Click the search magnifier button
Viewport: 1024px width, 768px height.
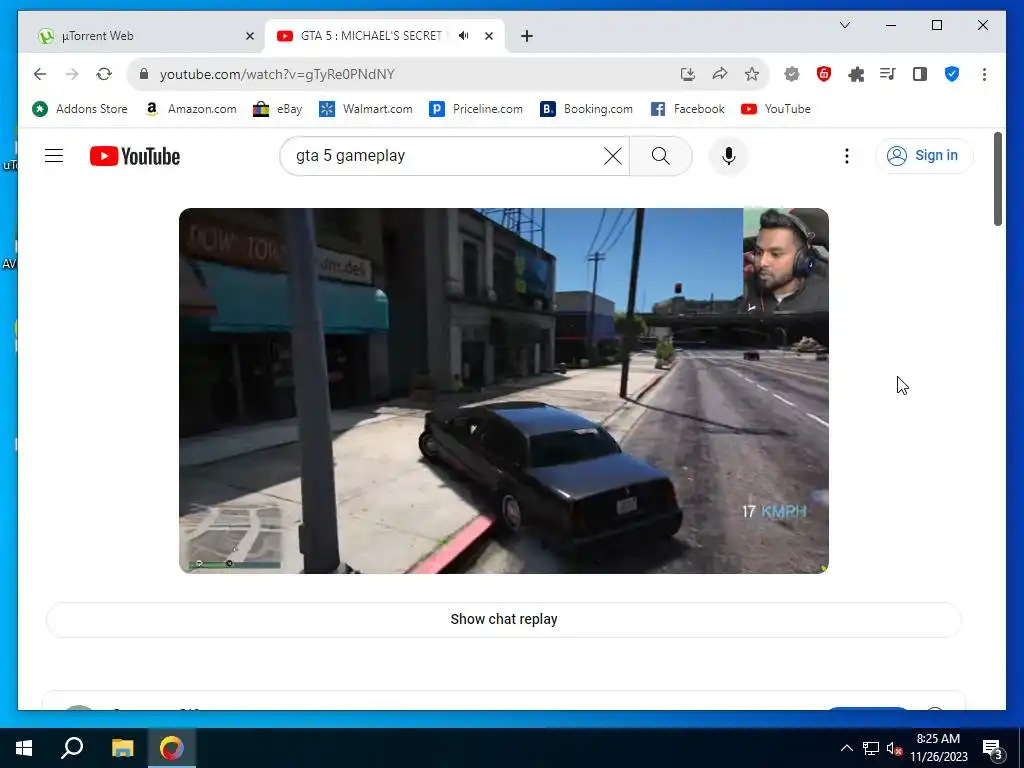[660, 156]
